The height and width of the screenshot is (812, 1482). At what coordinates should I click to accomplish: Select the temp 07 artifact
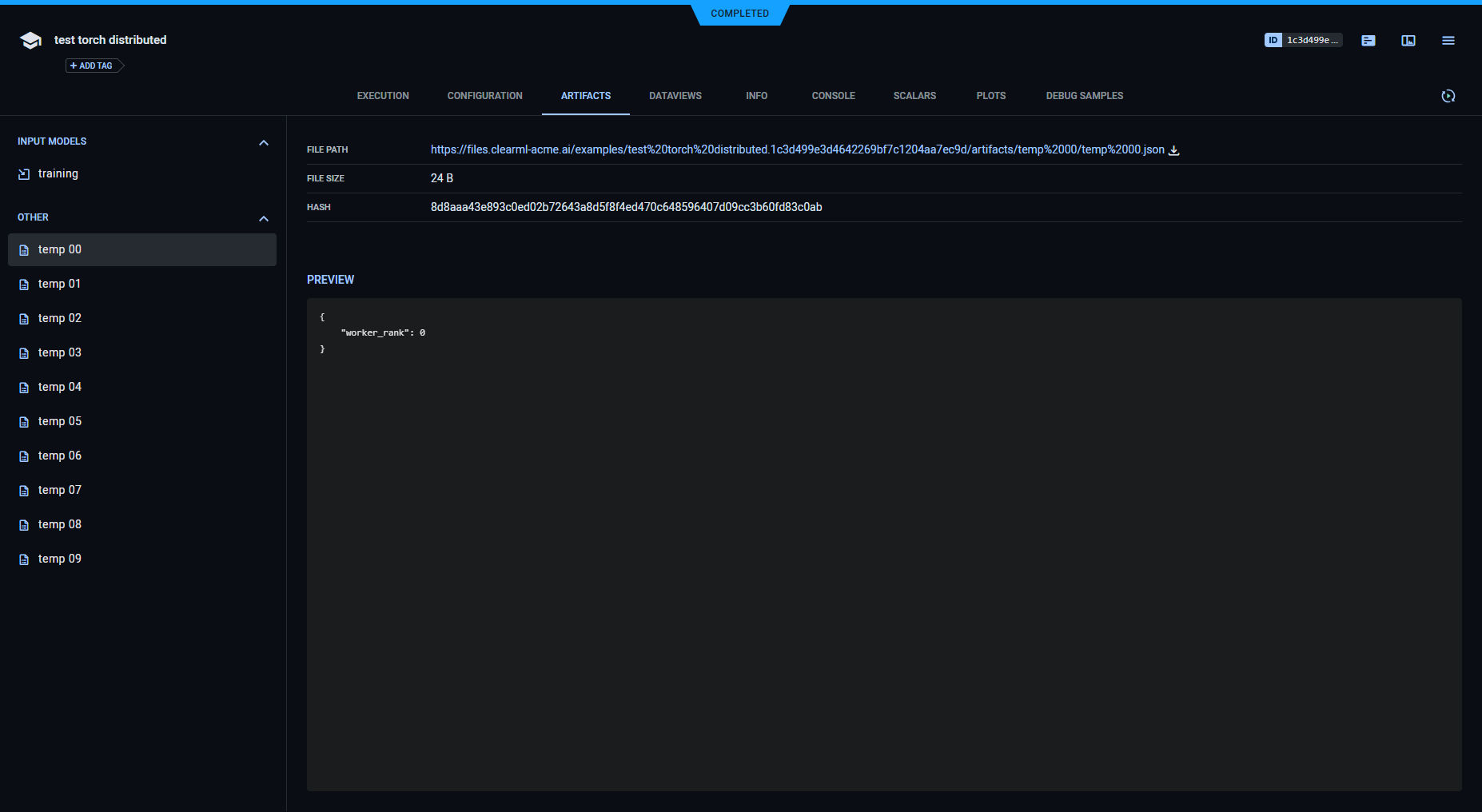[59, 490]
